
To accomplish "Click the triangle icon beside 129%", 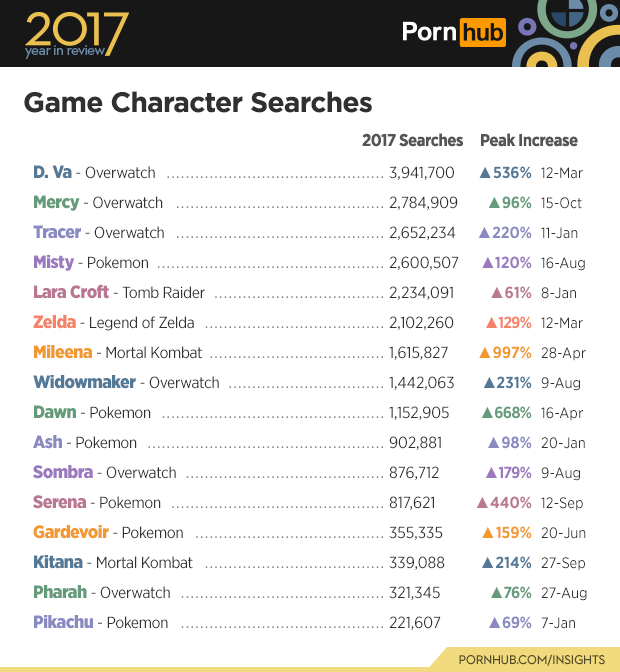I will (491, 323).
